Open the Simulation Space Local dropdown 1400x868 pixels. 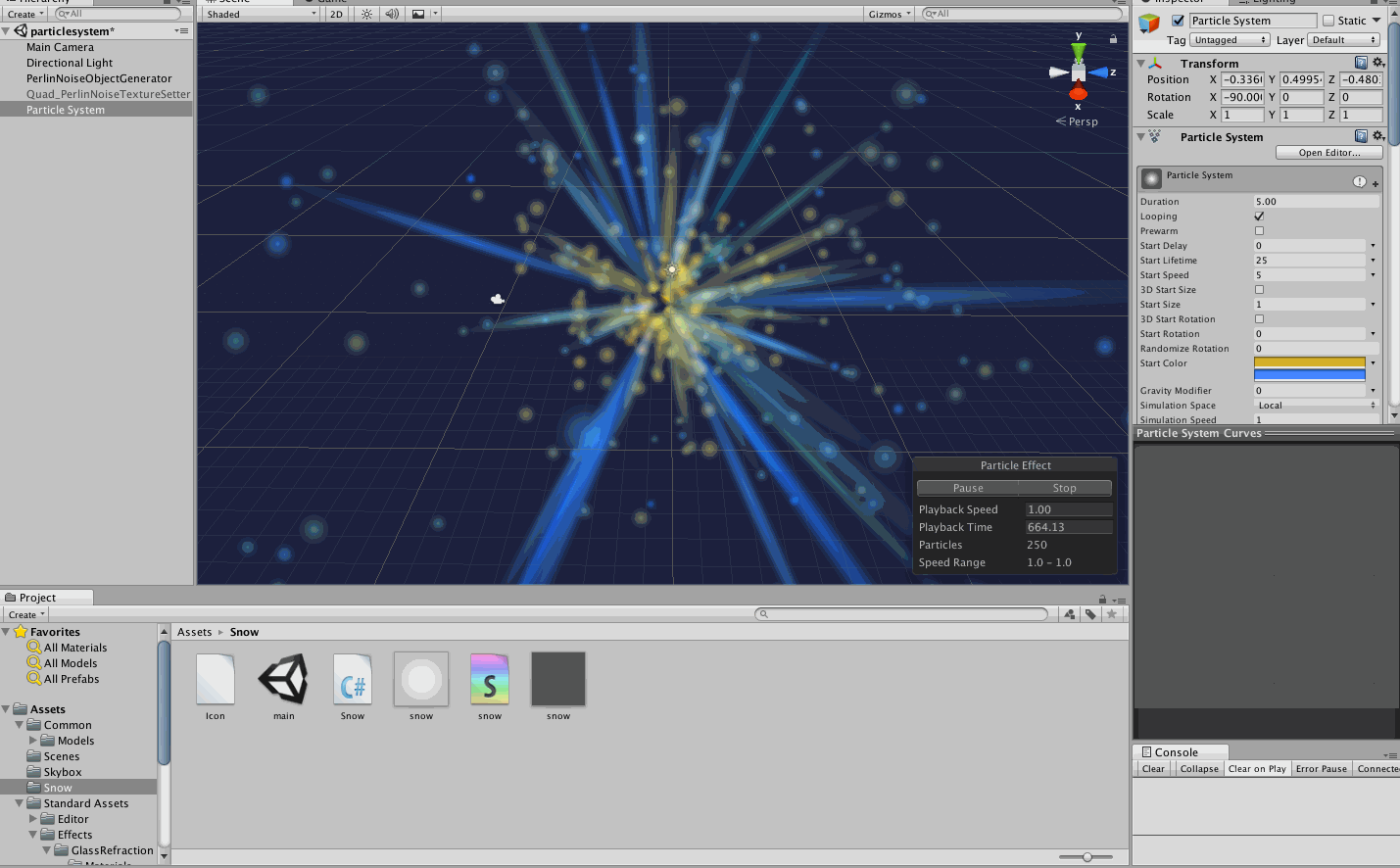pos(1315,406)
